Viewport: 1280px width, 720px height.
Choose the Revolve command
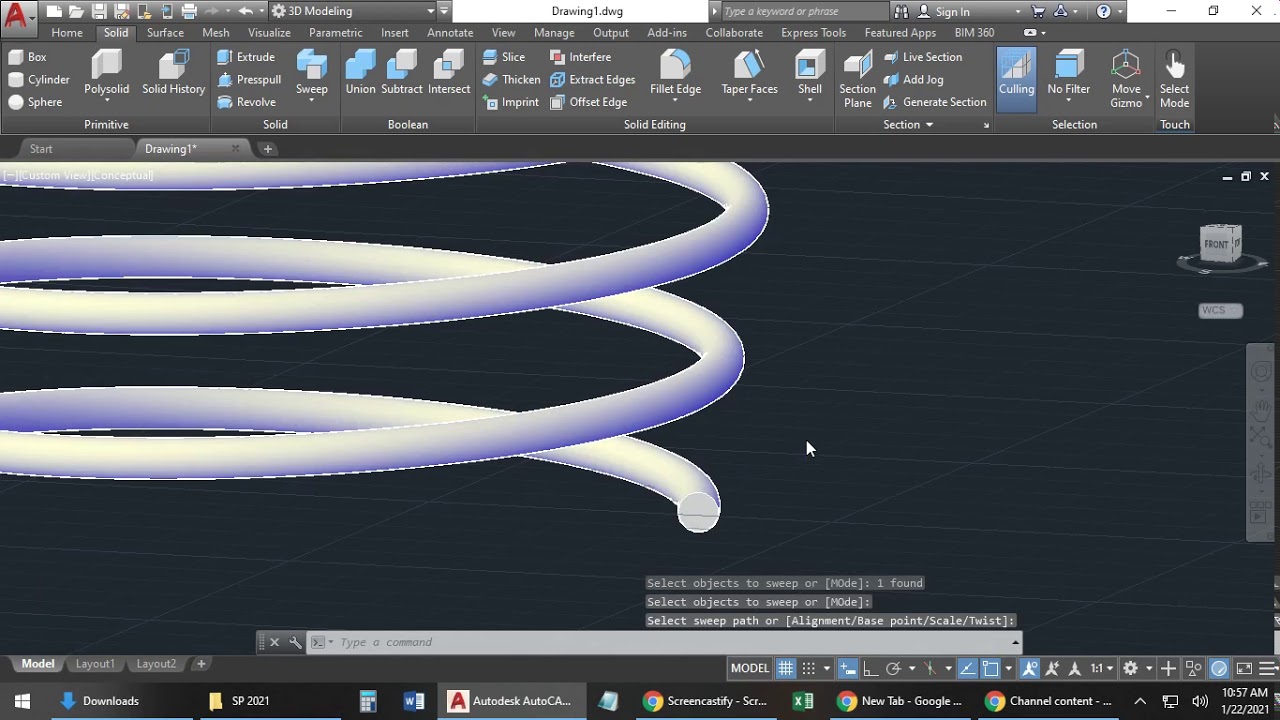246,102
